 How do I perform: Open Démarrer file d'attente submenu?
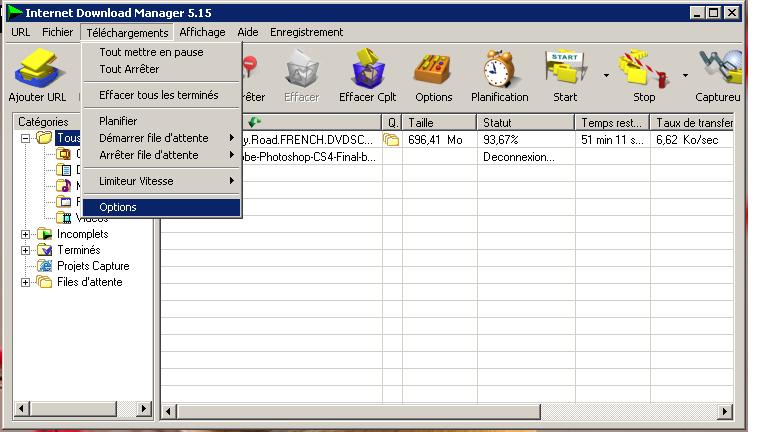point(162,138)
